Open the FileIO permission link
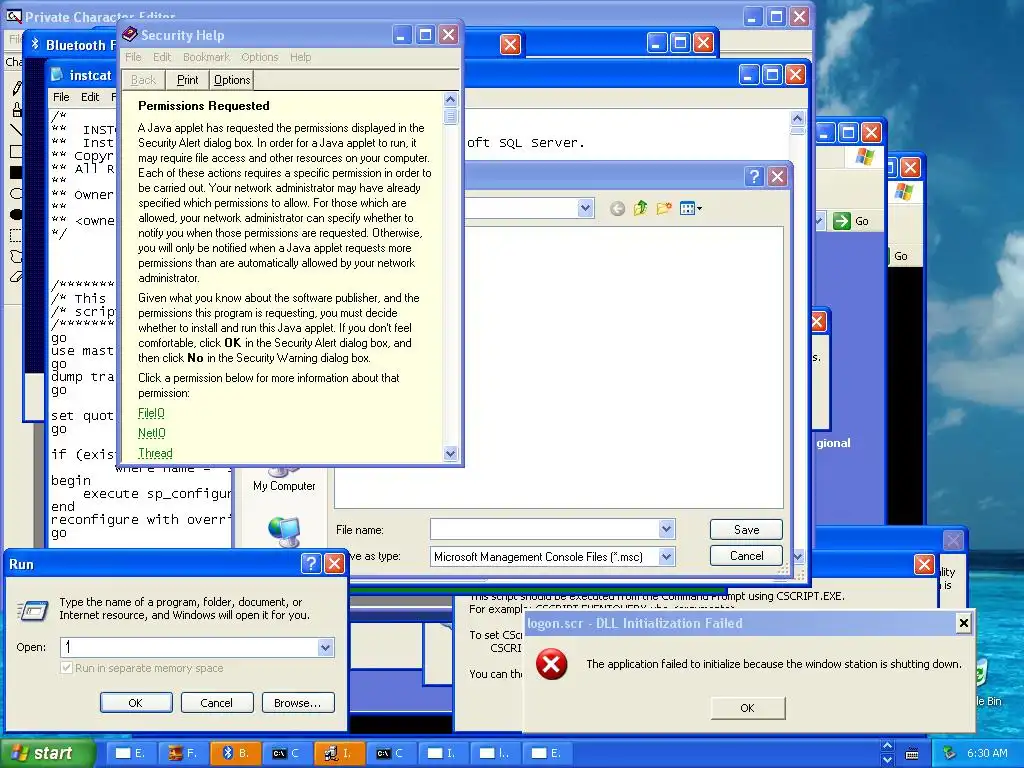This screenshot has height=768, width=1024. (152, 413)
